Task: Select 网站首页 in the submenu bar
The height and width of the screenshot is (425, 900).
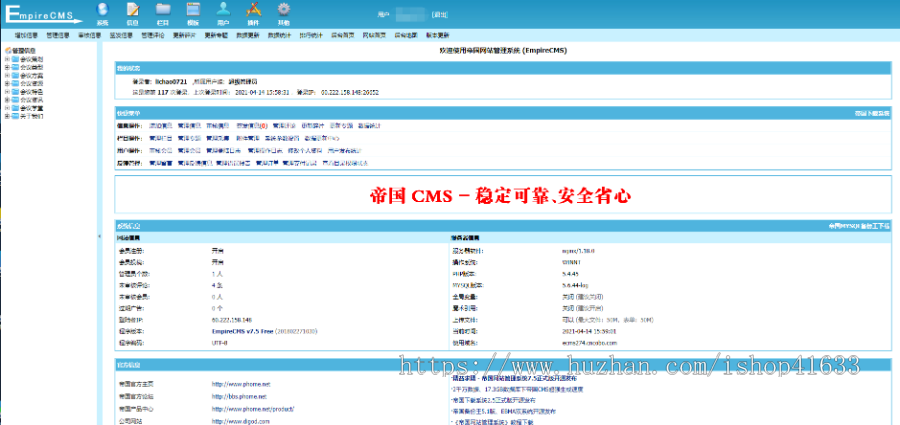Action: [374, 35]
